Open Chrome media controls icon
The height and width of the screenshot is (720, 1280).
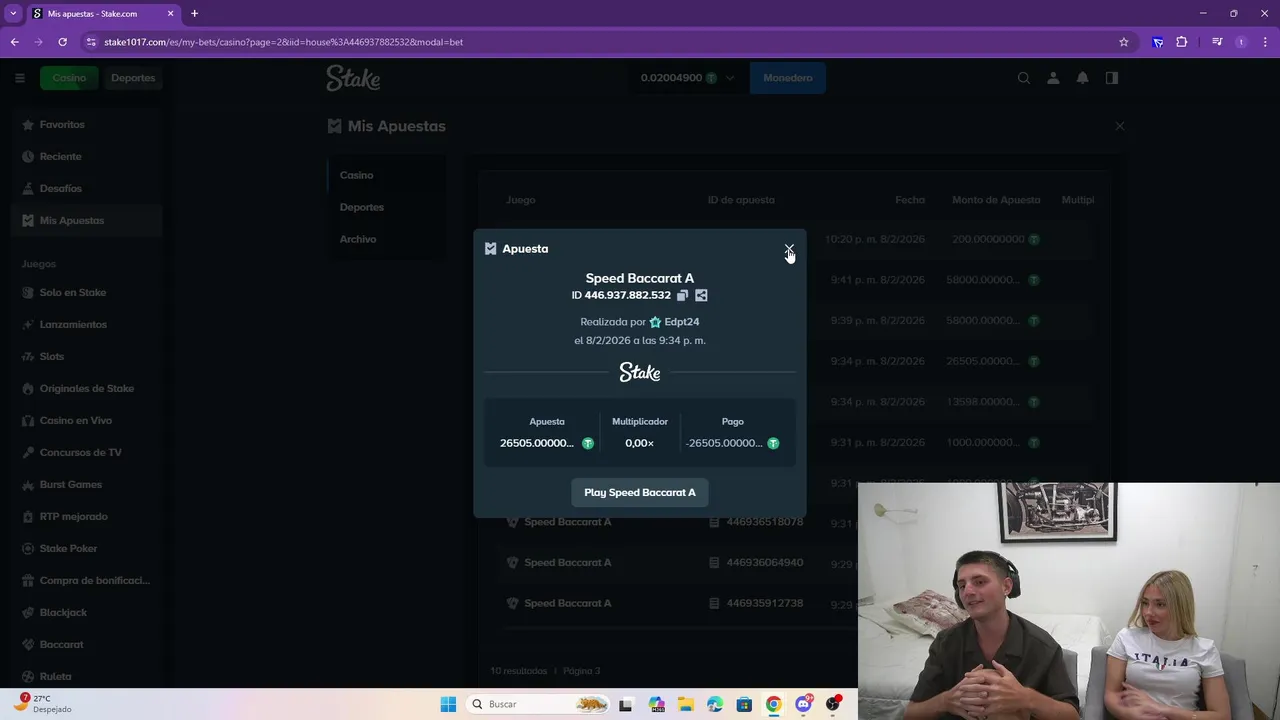[1217, 42]
